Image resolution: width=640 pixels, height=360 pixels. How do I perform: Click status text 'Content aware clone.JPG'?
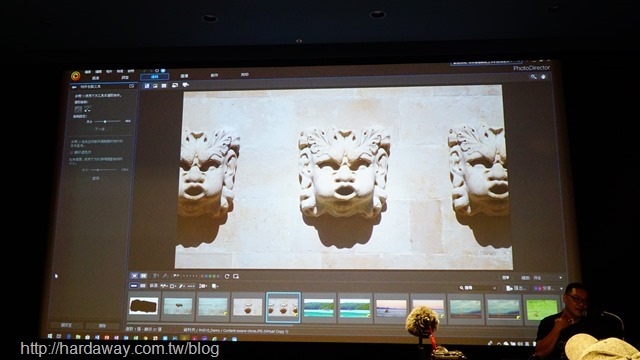point(243,331)
